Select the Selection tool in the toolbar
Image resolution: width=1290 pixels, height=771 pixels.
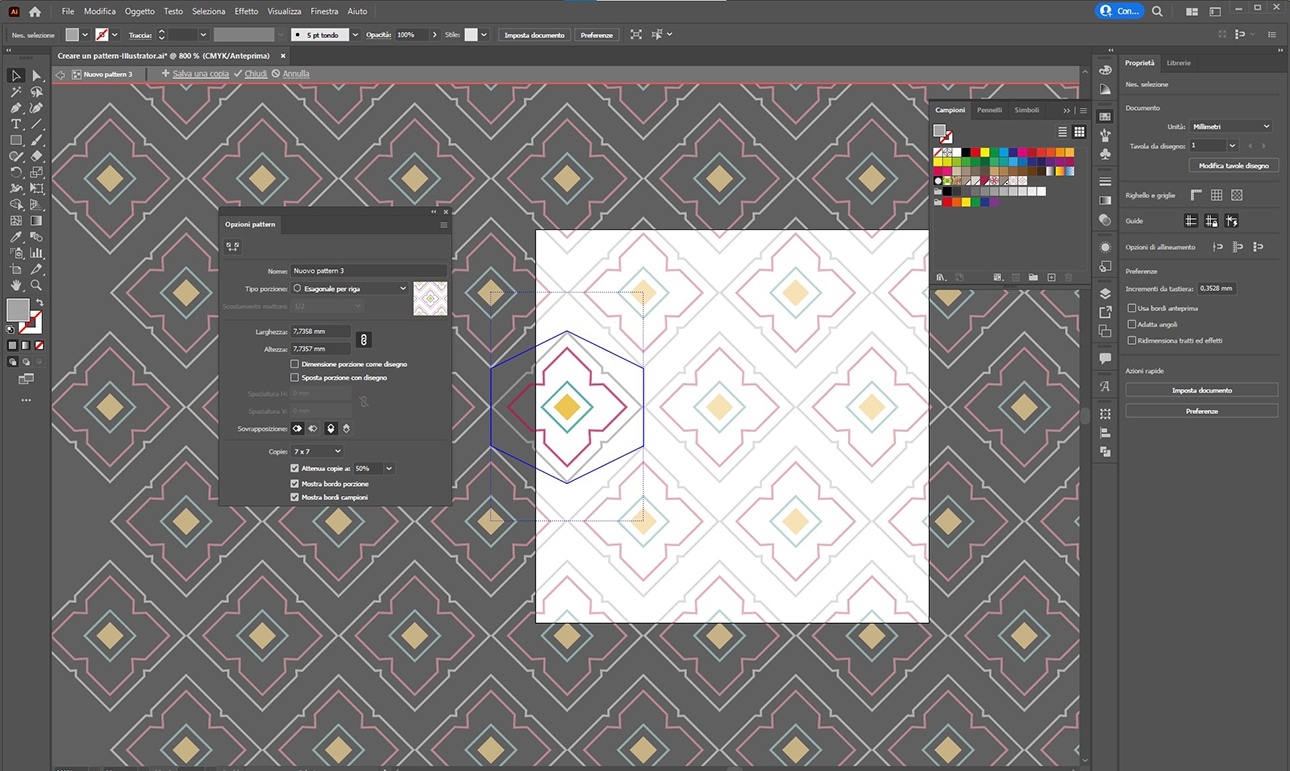coord(15,75)
